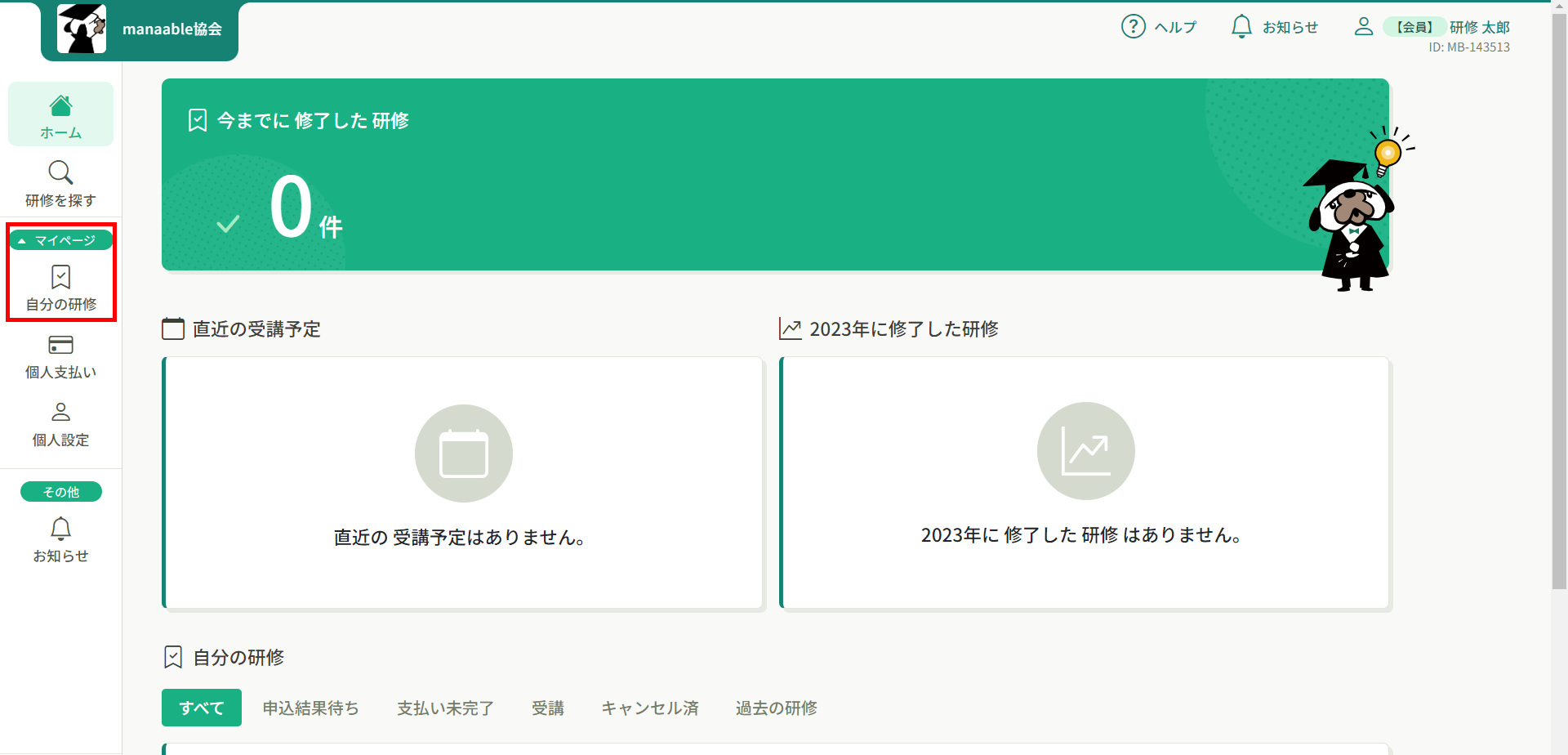
Task: Switch to the 申込結果待ち tab
Action: click(310, 708)
